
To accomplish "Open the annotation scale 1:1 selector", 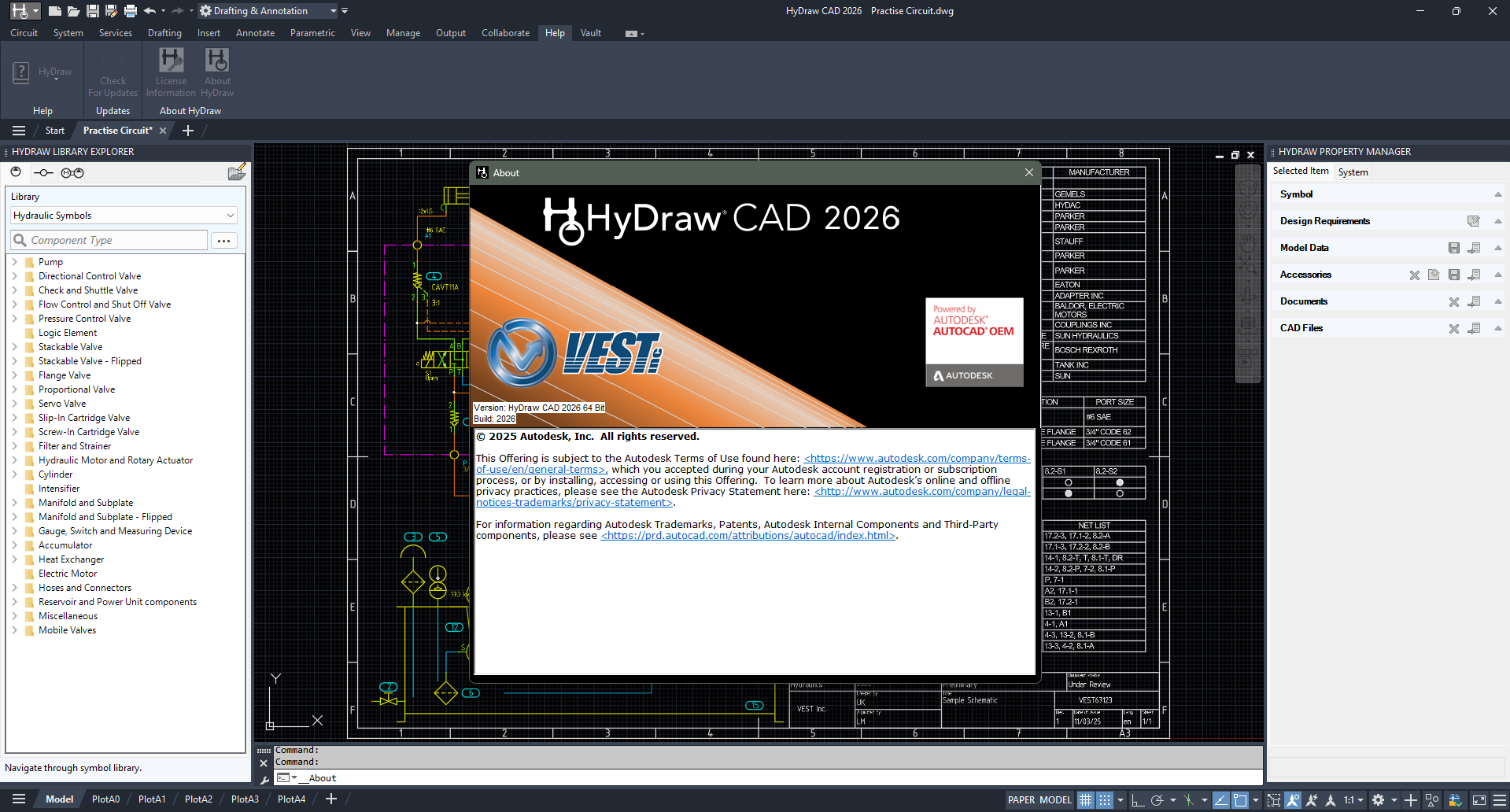I will click(1349, 800).
